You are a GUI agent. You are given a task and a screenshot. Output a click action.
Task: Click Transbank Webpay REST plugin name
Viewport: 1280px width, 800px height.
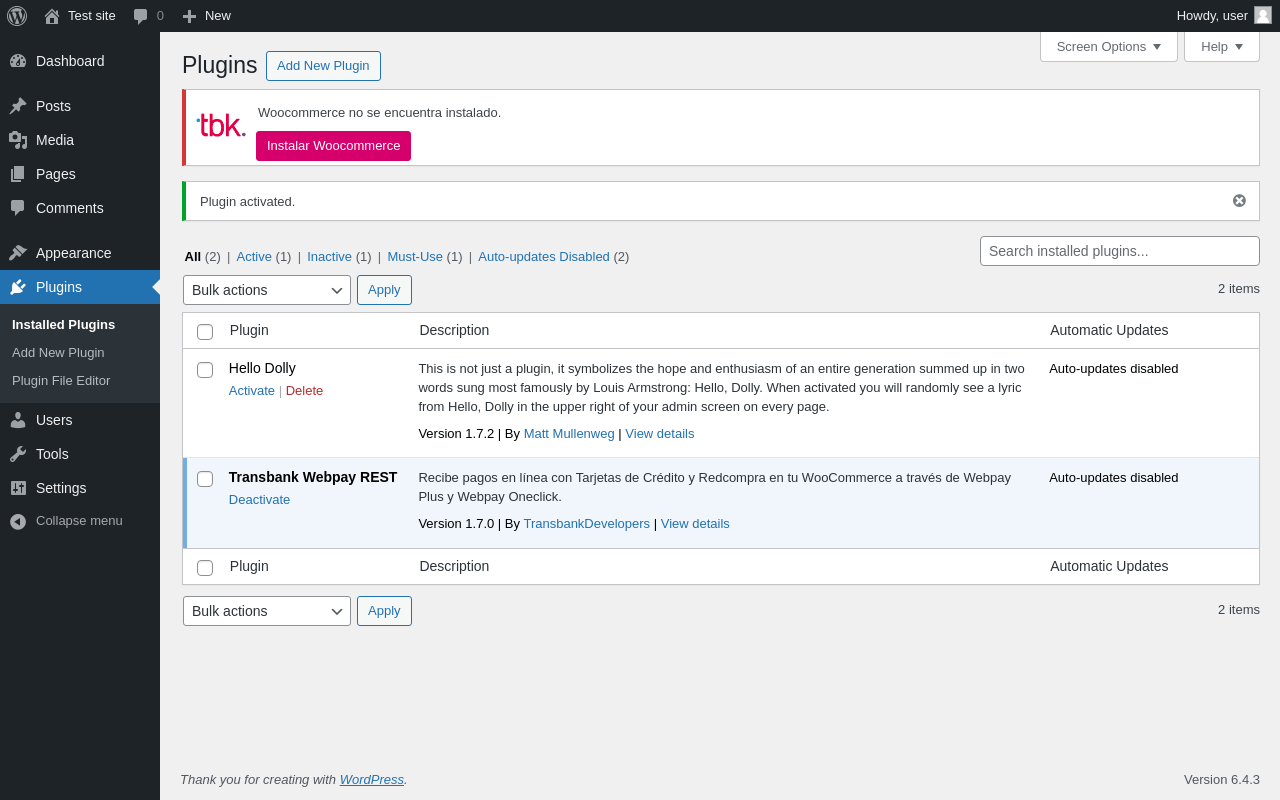(x=313, y=477)
